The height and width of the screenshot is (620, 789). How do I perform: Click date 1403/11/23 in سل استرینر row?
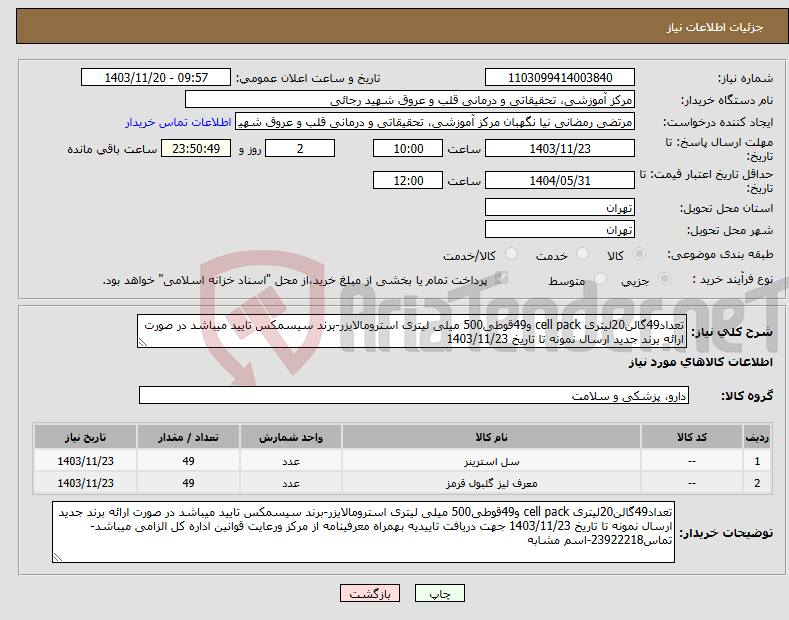click(85, 461)
